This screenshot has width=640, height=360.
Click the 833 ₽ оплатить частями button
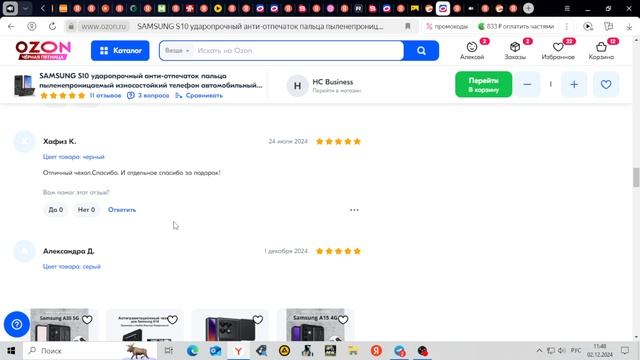click(x=516, y=26)
